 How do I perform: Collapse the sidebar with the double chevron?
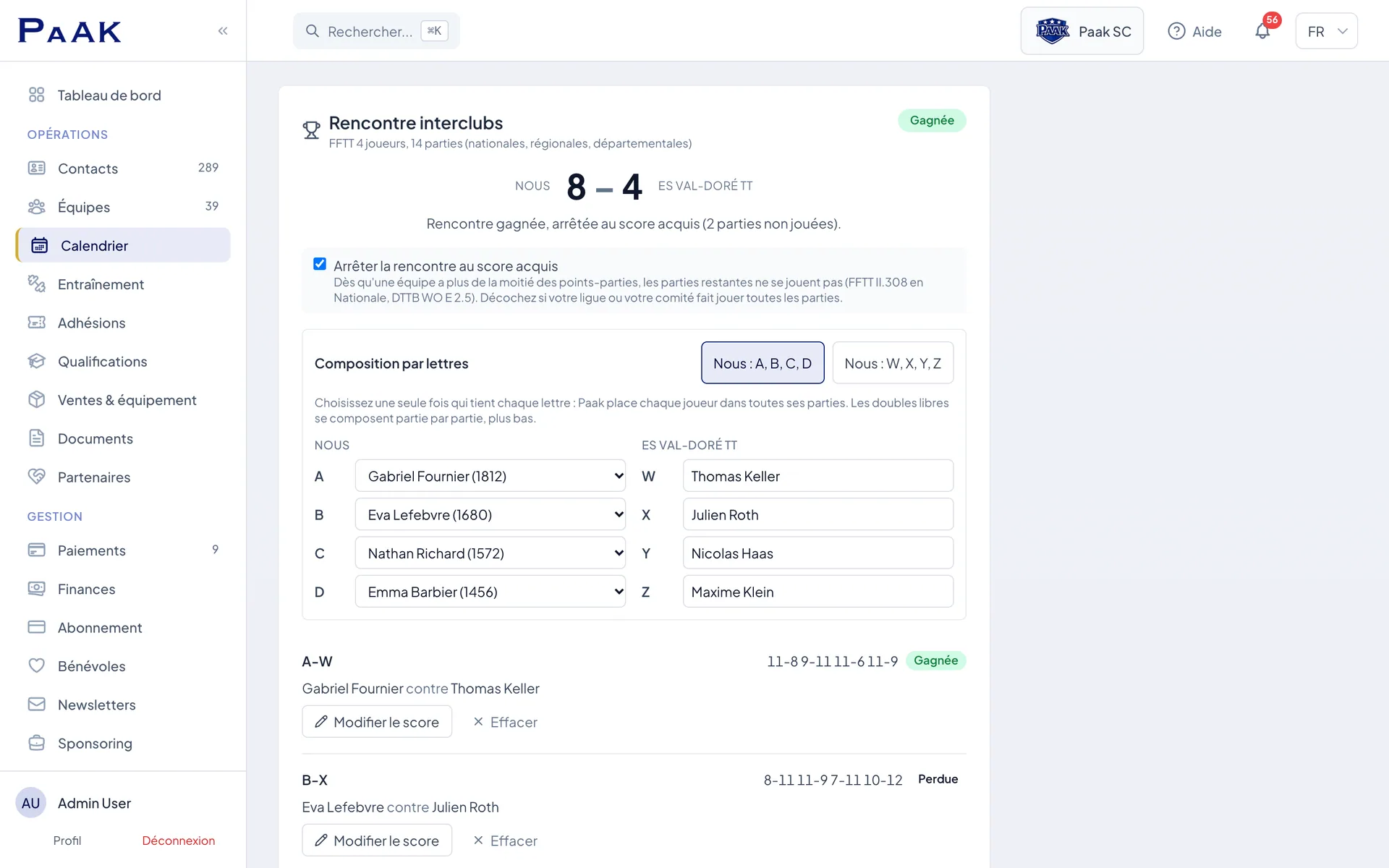(223, 30)
